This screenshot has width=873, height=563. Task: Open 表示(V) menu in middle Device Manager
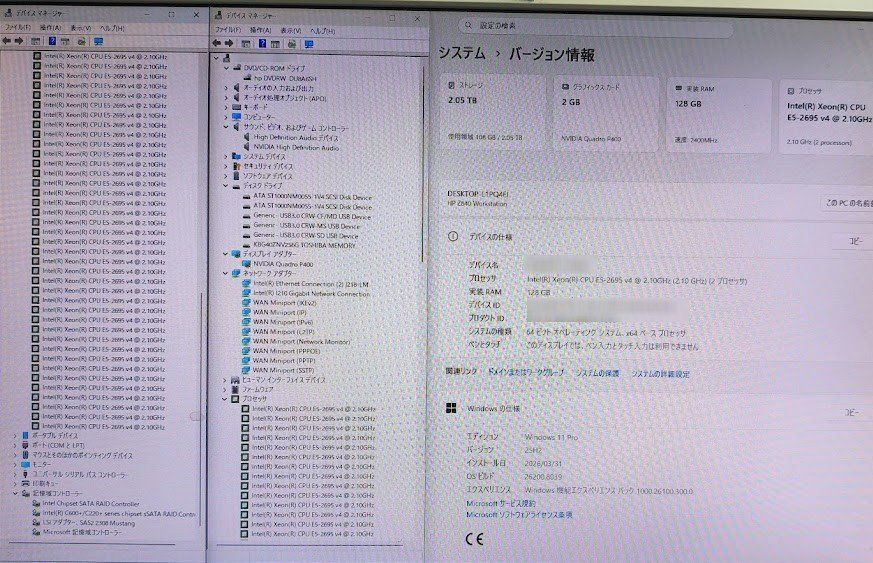(x=291, y=30)
